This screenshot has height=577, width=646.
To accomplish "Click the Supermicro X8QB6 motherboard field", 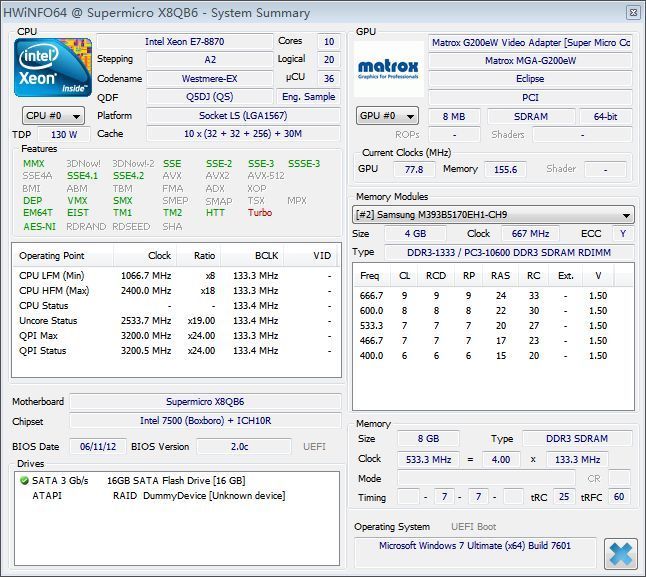I will point(205,402).
